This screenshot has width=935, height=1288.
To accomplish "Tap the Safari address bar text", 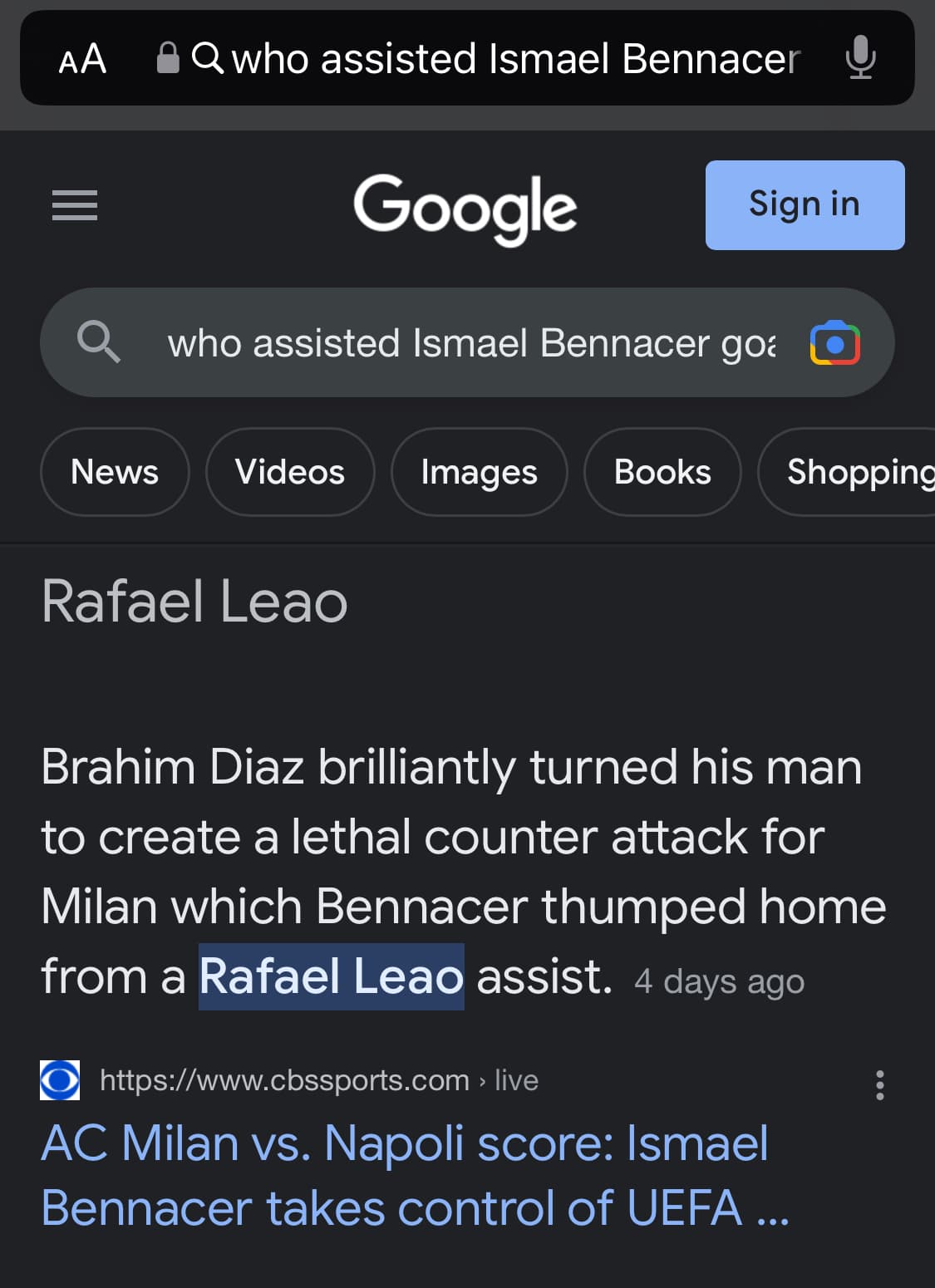I will click(515, 59).
